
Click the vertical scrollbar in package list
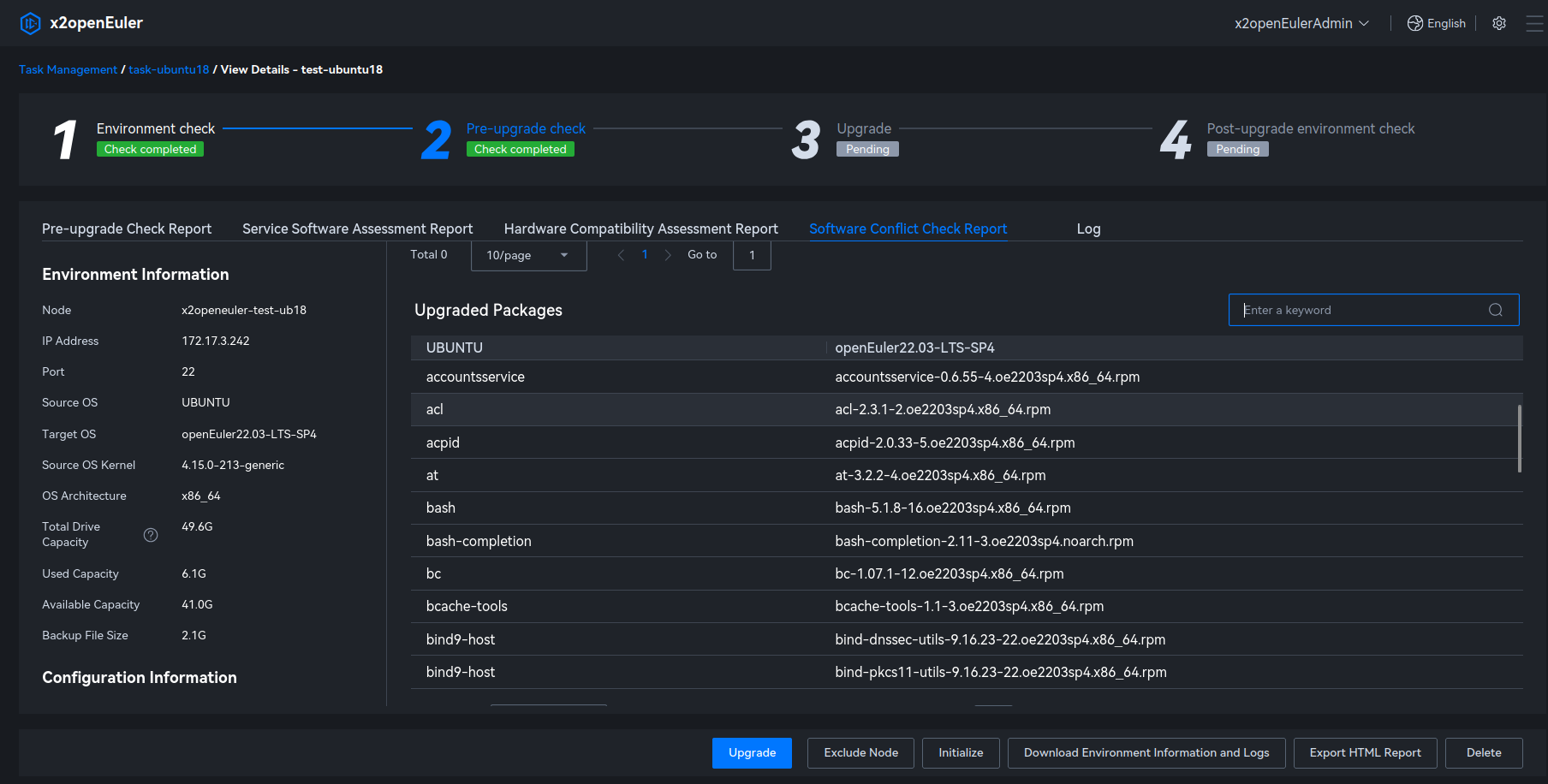point(1520,438)
